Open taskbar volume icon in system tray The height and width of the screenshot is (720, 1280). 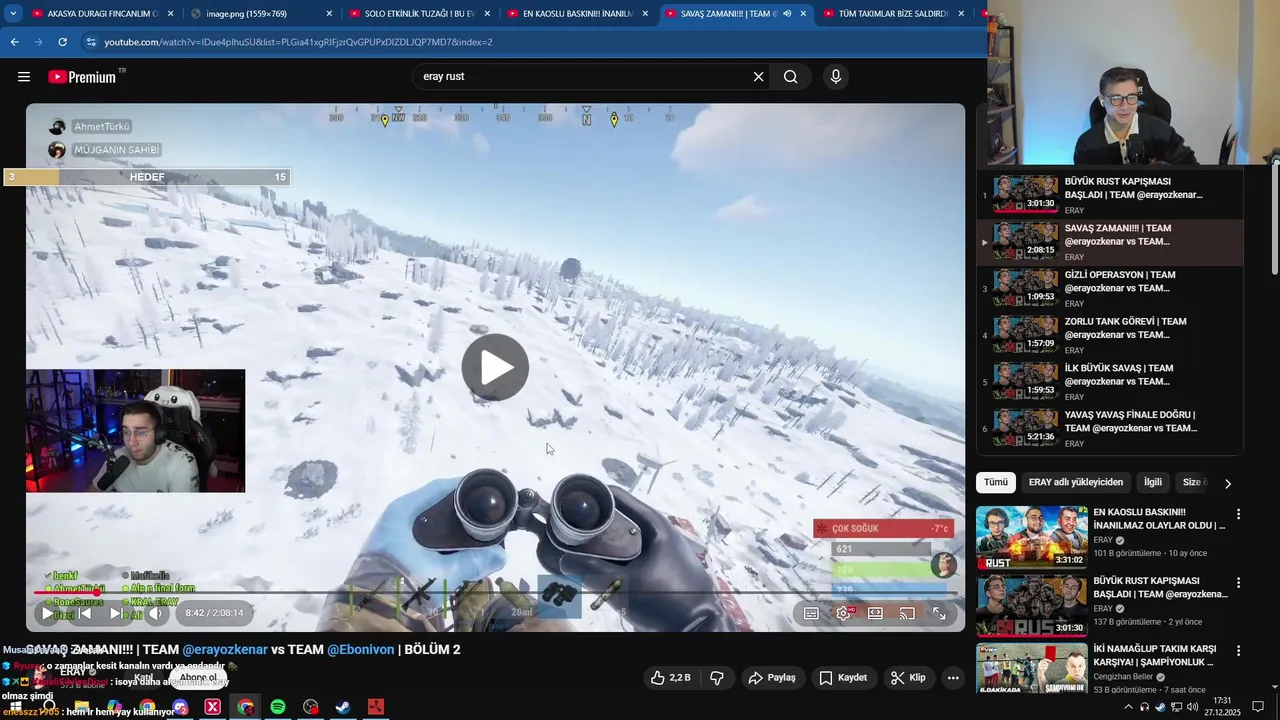pyautogui.click(x=1192, y=707)
